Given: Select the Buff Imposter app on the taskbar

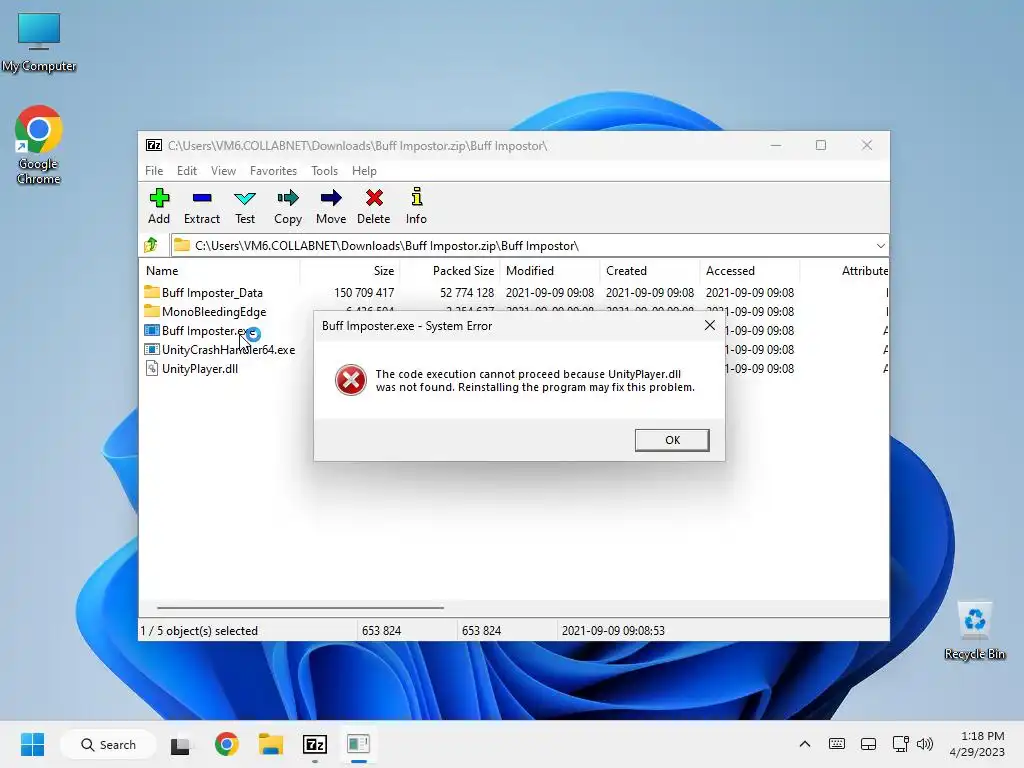Looking at the screenshot, I should pyautogui.click(x=359, y=744).
